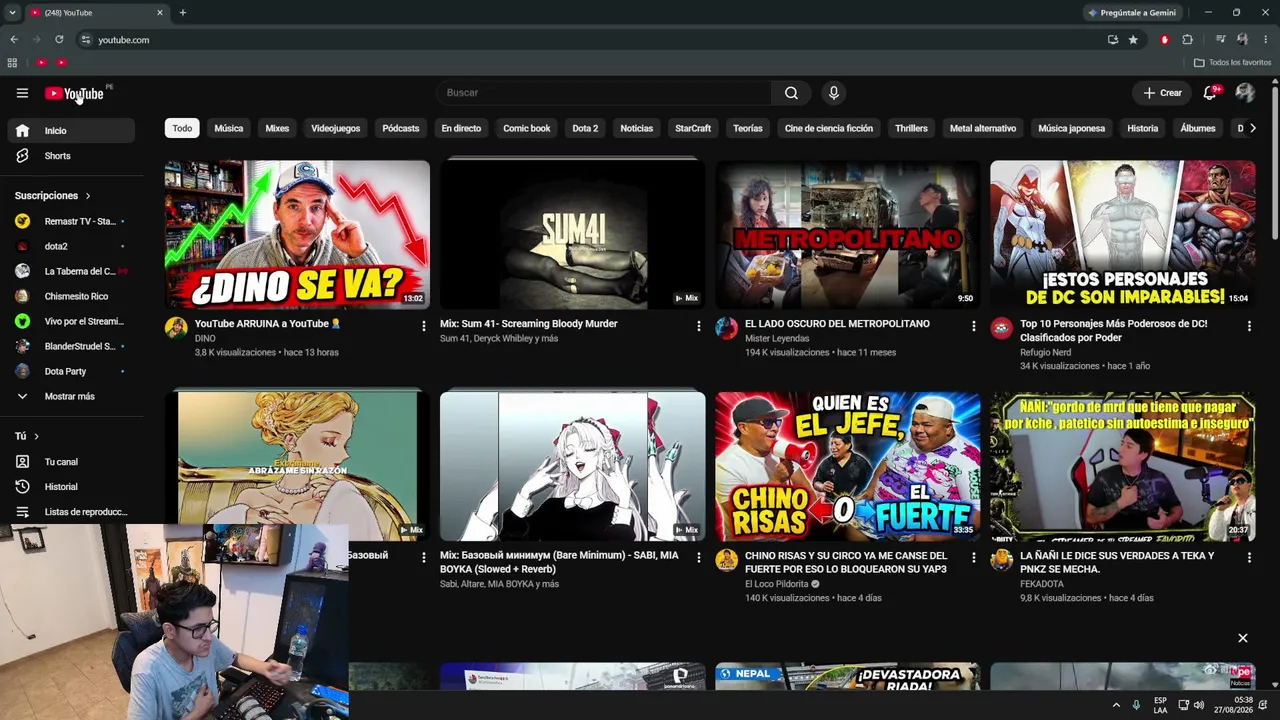Show hidden icons in the taskbar tray
The width and height of the screenshot is (1280, 720).
(x=1116, y=705)
